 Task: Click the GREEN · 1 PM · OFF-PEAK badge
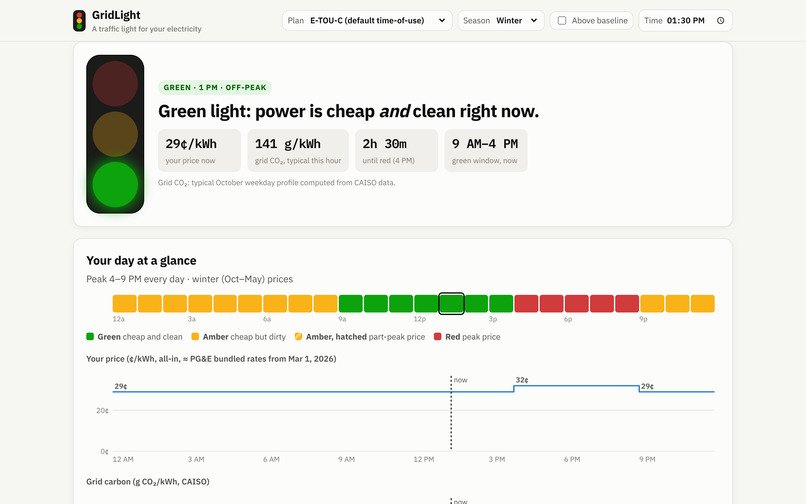coord(215,87)
